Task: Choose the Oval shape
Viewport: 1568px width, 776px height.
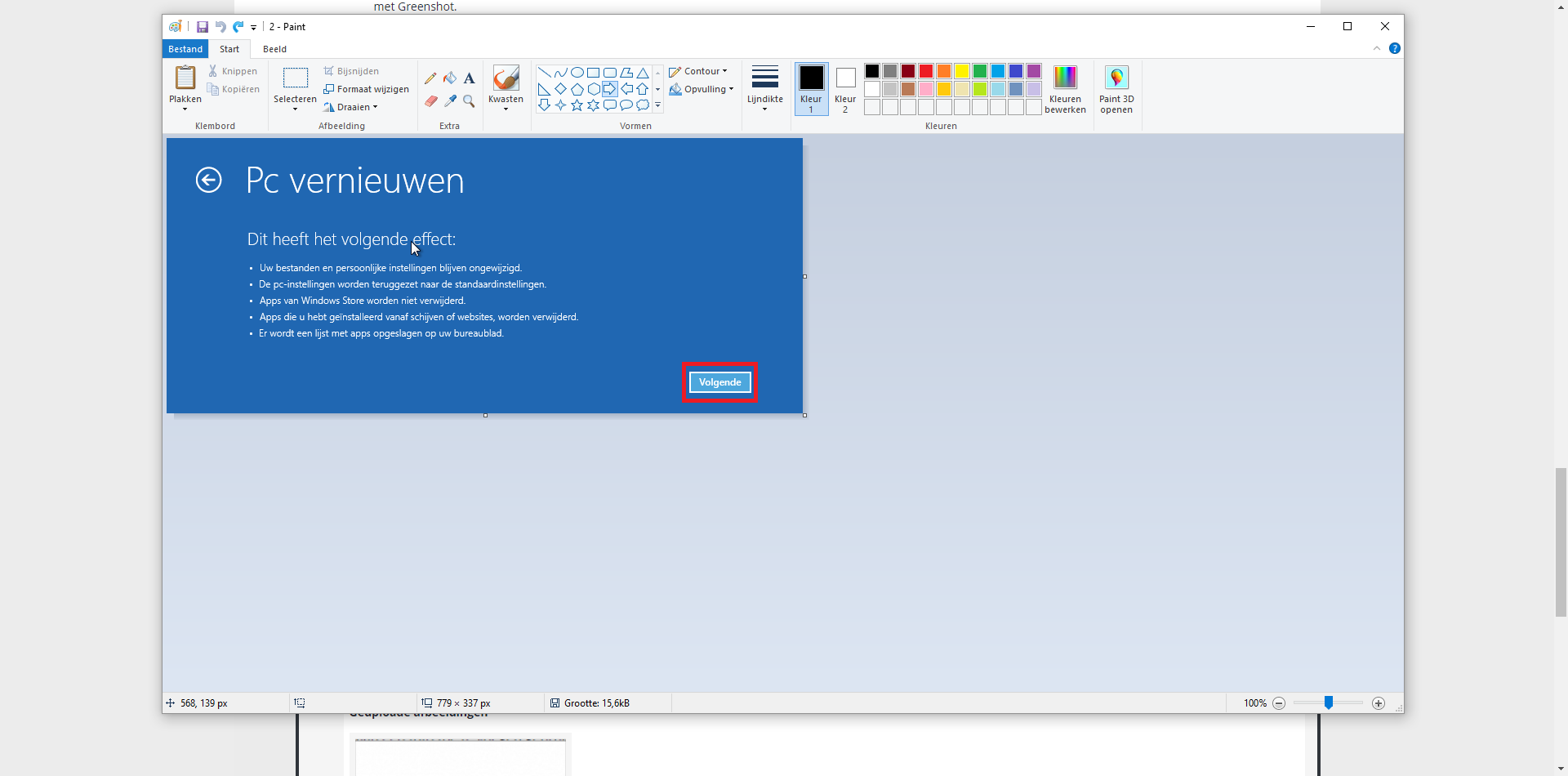Action: point(577,73)
